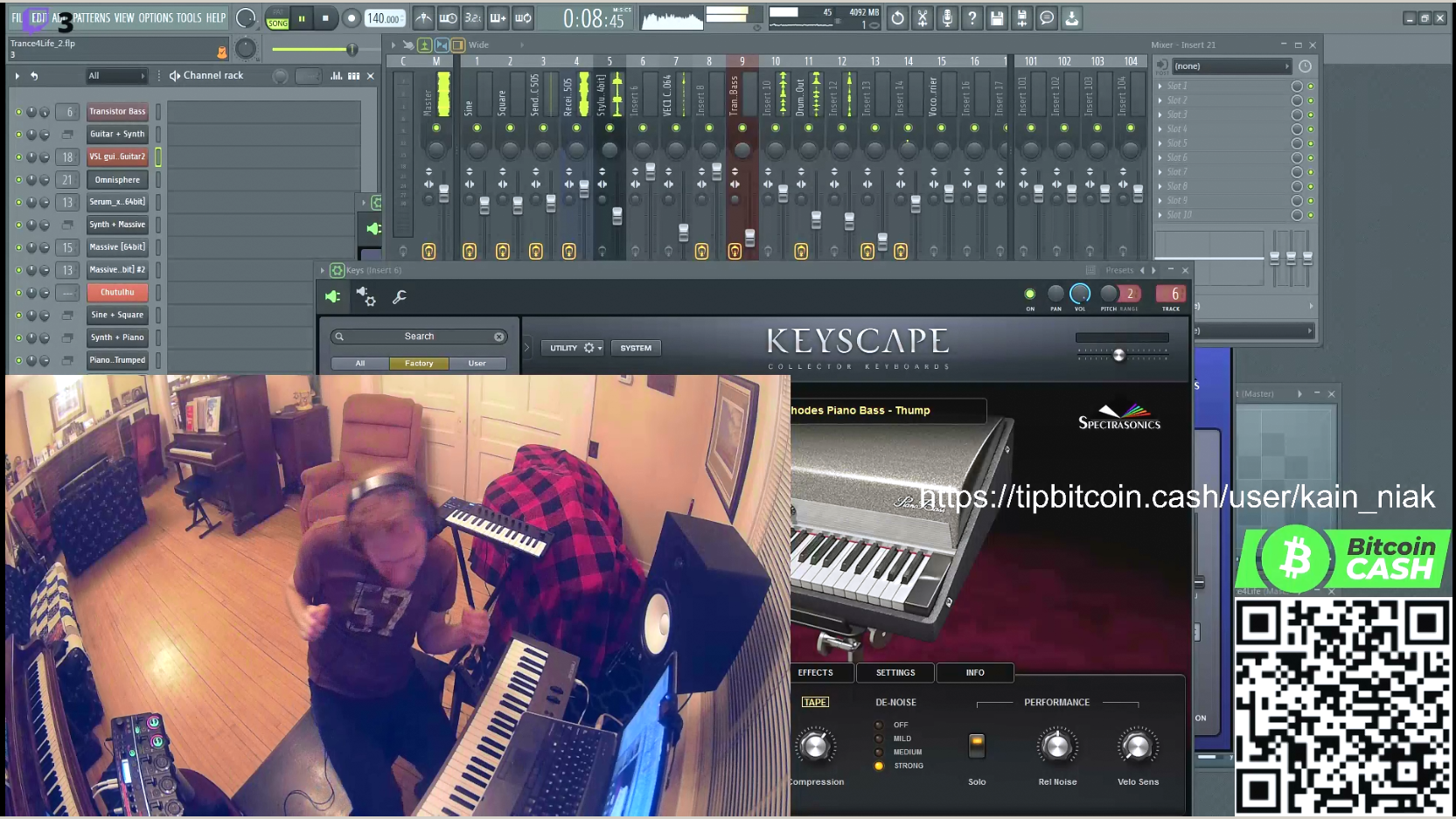Screen dimensions: 1456x819
Task: Open the VIEW menu
Action: coord(124,17)
